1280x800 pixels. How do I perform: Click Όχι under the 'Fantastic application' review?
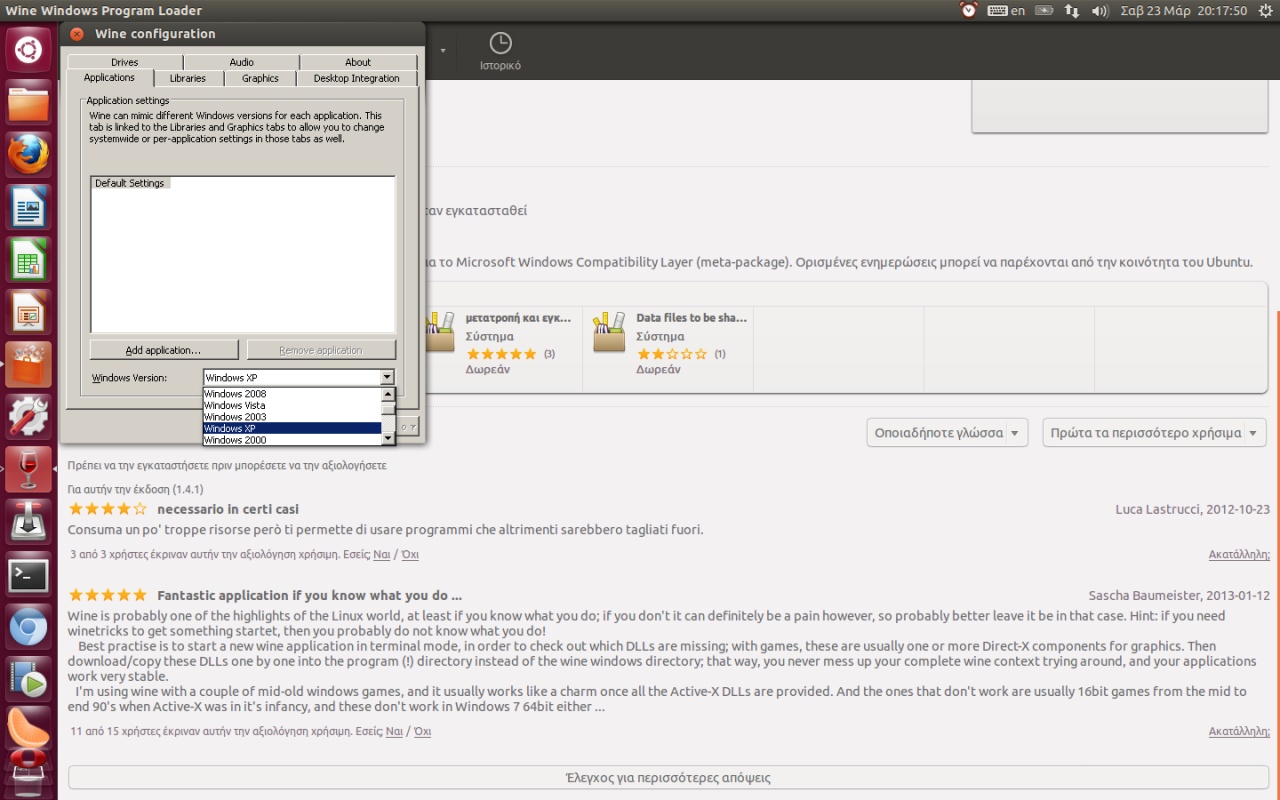[x=422, y=731]
